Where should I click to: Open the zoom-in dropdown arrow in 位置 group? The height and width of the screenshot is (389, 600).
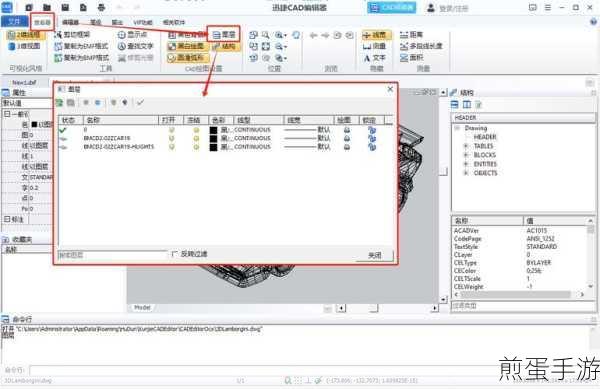coord(285,35)
